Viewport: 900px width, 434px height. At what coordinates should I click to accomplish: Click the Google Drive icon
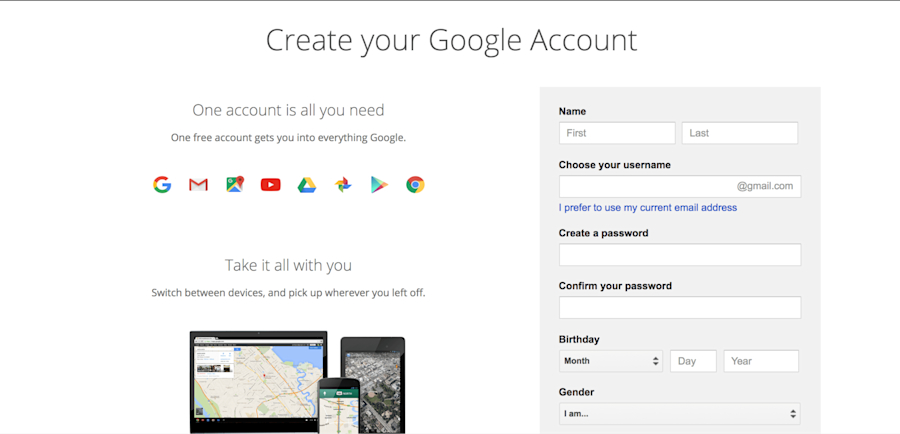click(x=307, y=185)
